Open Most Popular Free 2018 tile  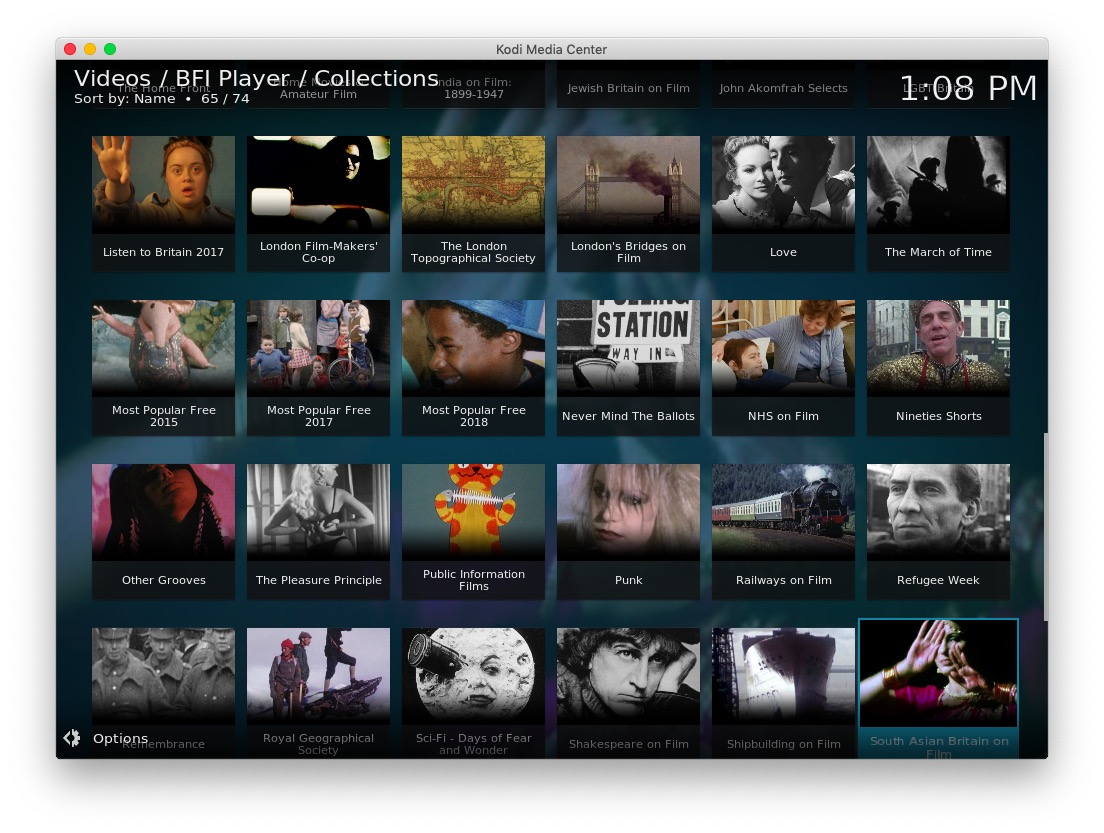(x=473, y=367)
